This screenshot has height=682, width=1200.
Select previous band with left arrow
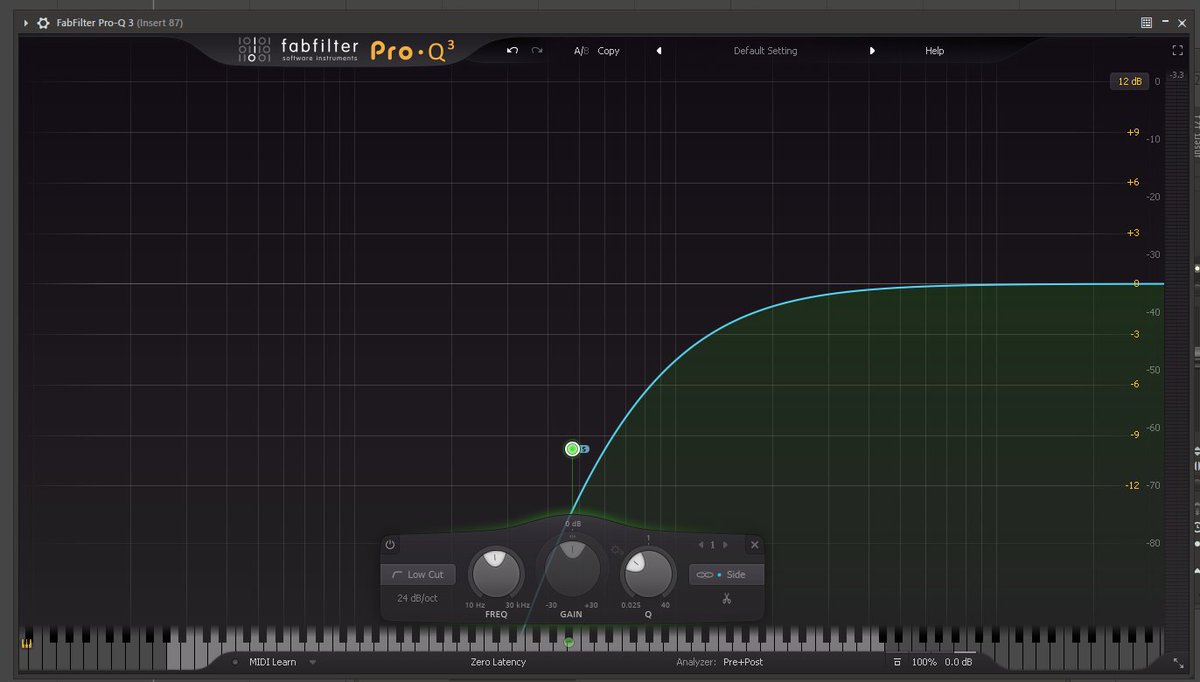[701, 545]
